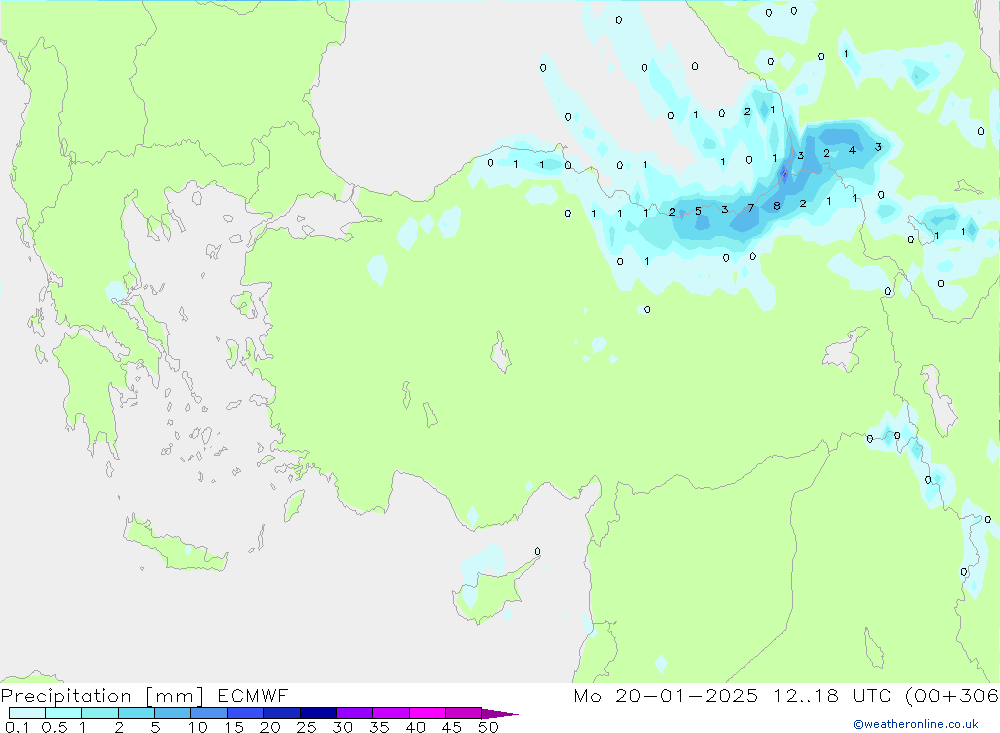Select the 2–5 mm legend color block
Viewport: 1000px width, 733px height.
(136, 713)
